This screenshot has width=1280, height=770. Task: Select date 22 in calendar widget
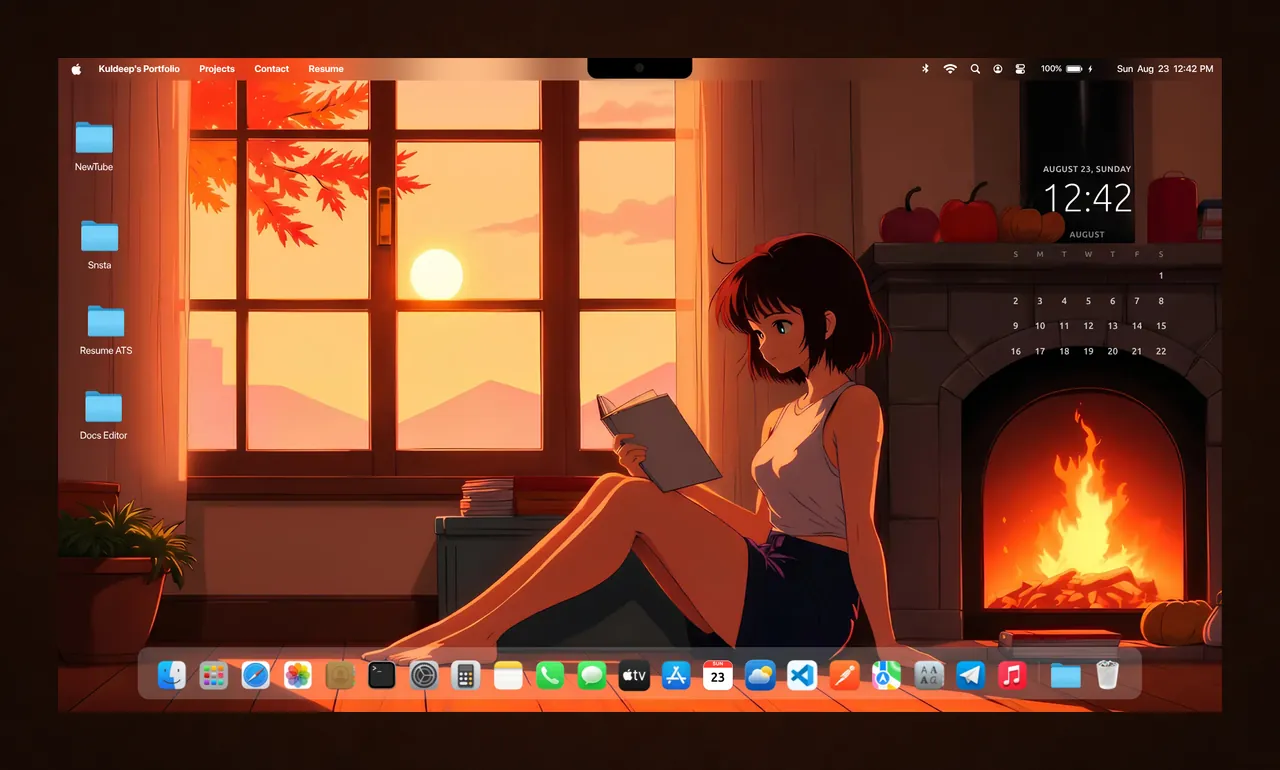(x=1161, y=352)
